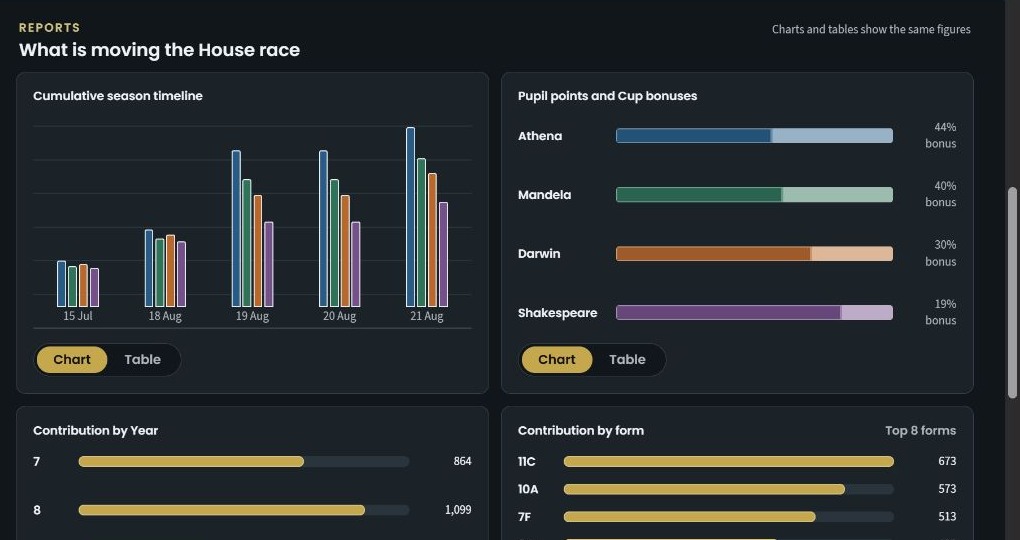This screenshot has width=1020, height=540.
Task: Click the 18 Aug bar group
Action: click(165, 268)
